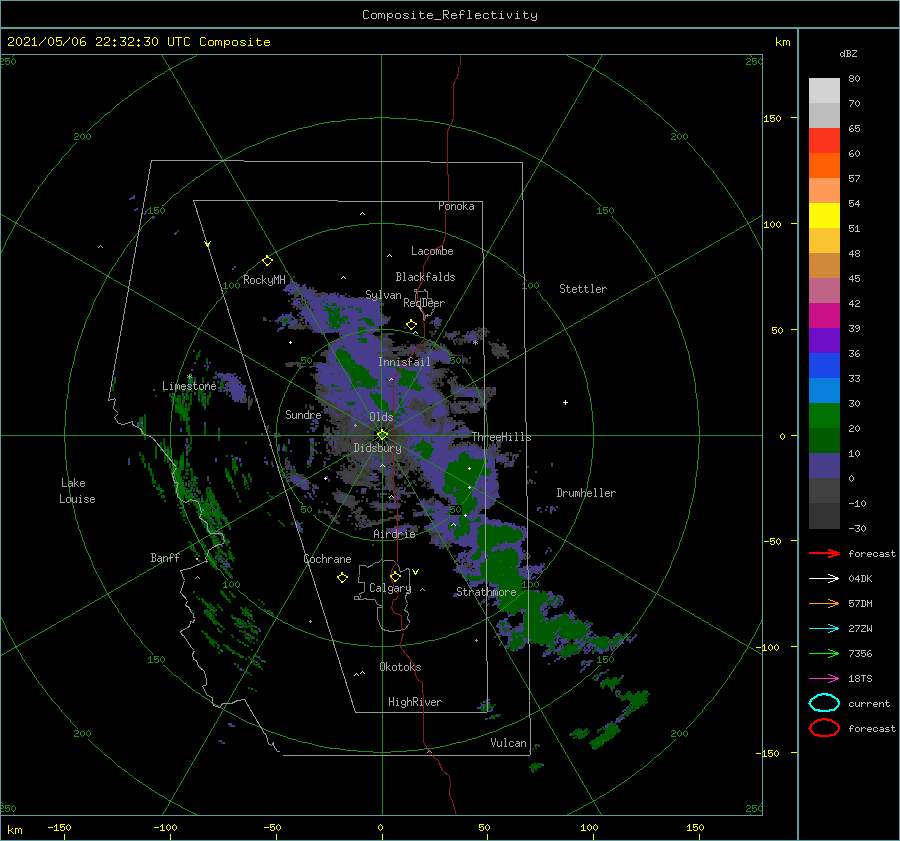Click the Vulcan label
Image resolution: width=900 pixels, height=841 pixels.
point(509,743)
